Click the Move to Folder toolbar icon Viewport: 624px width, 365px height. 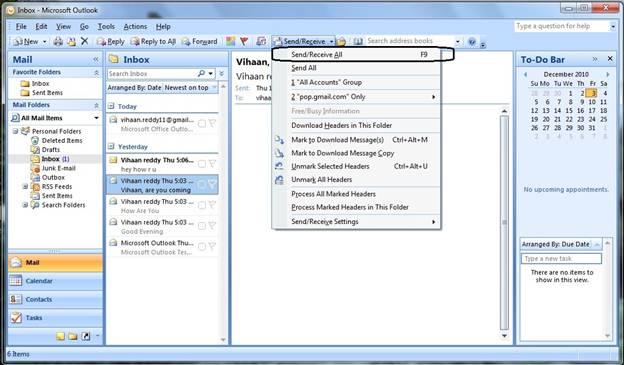[71, 41]
